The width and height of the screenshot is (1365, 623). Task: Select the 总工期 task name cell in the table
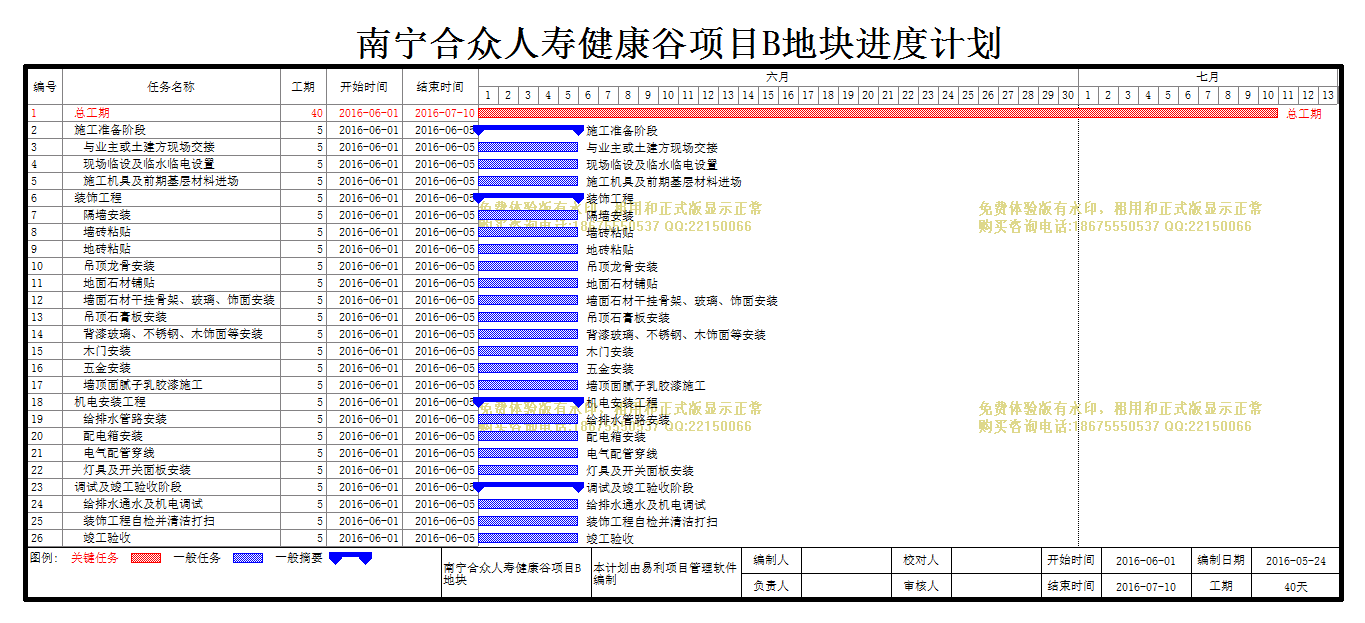click(x=172, y=113)
